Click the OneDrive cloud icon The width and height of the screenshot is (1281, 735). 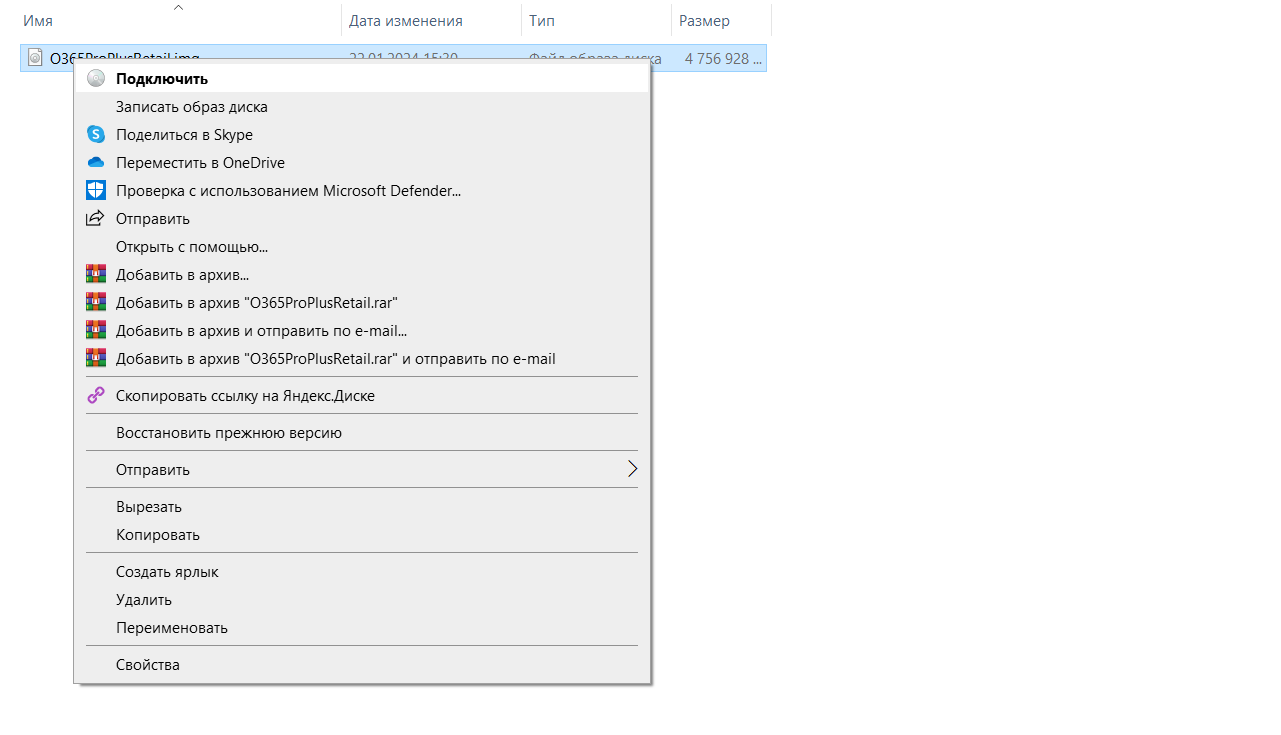[x=96, y=163]
